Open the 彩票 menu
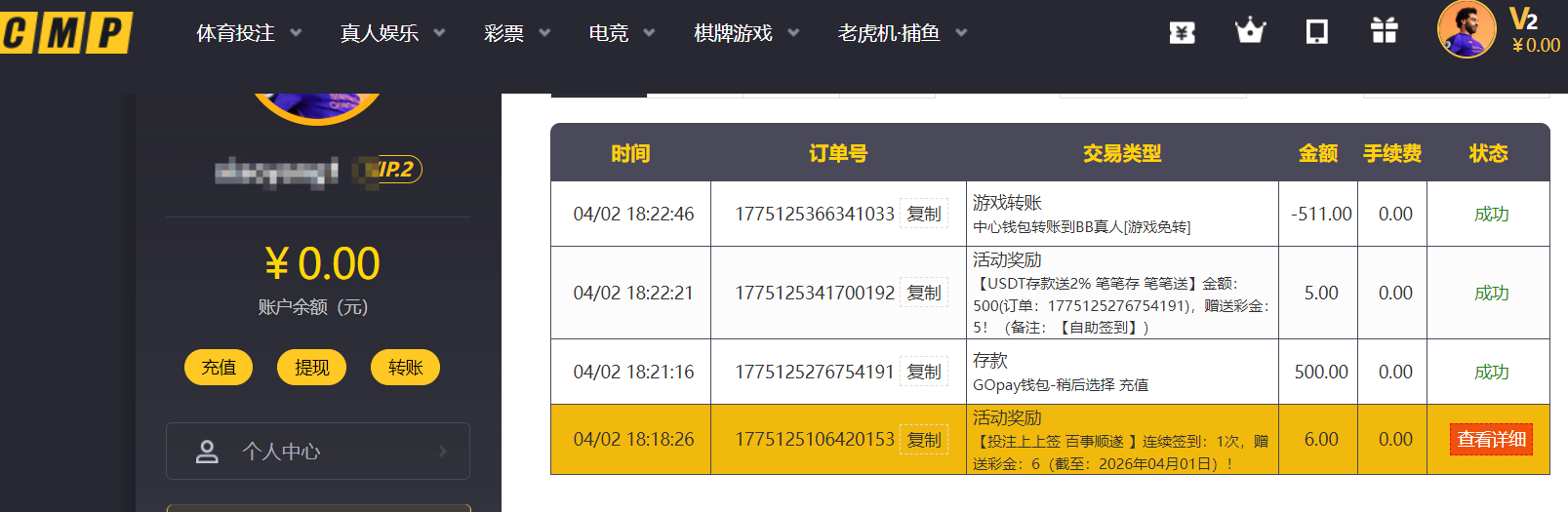 pos(503,33)
